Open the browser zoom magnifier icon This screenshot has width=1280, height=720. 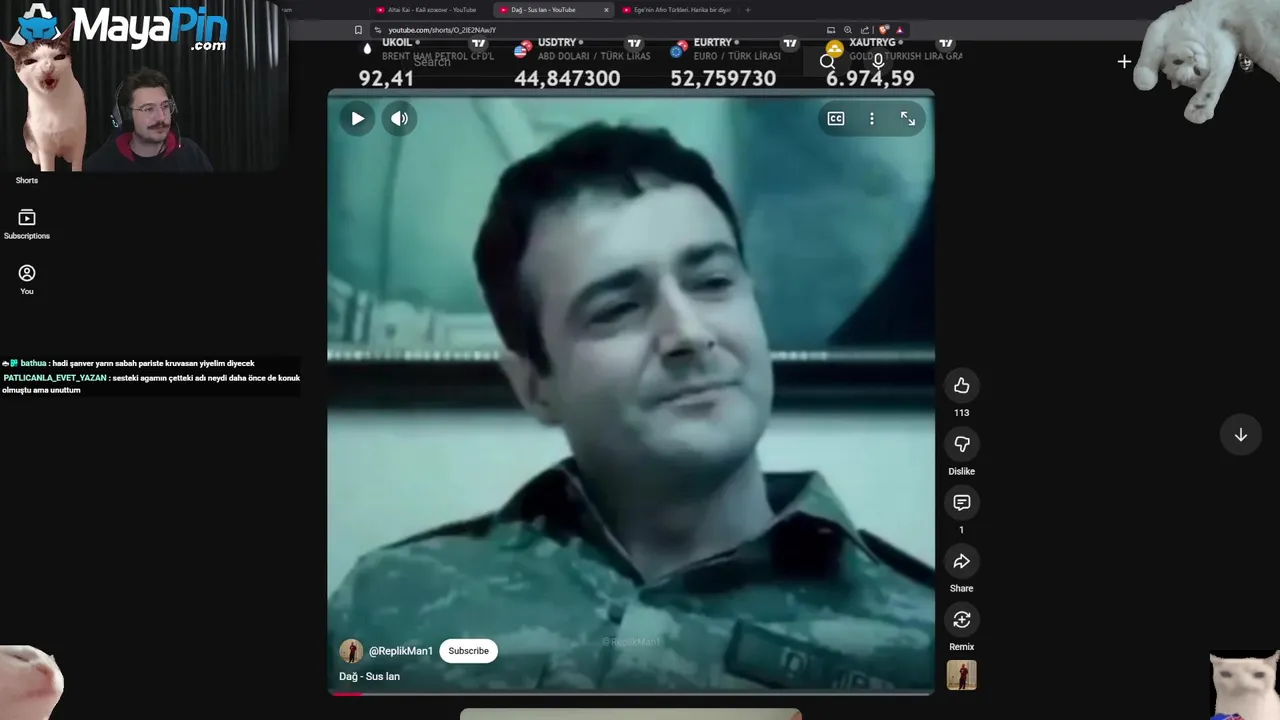click(848, 30)
